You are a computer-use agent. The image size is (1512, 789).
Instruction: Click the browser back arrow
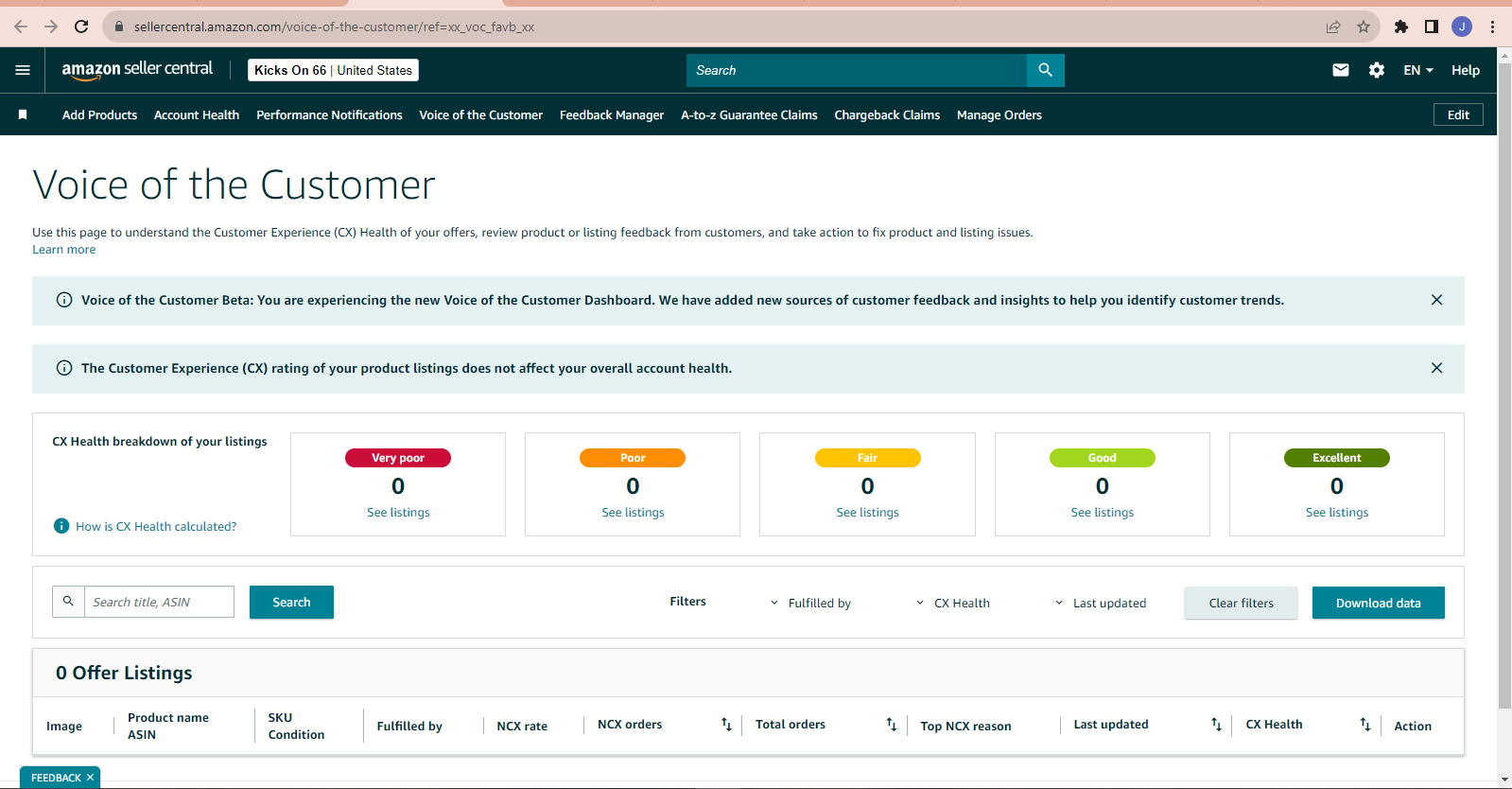21,26
